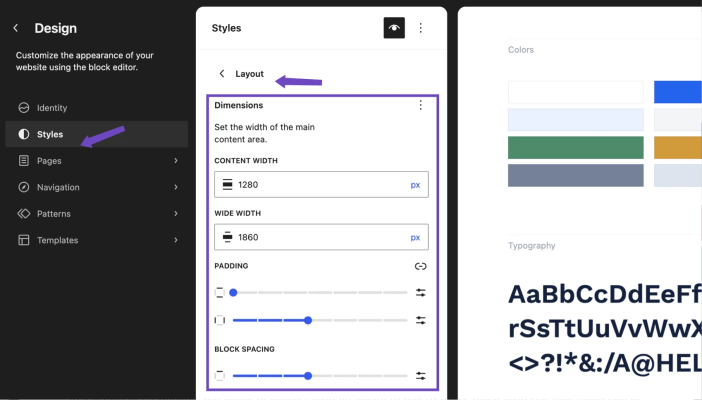Viewport: 702px width, 400px height.
Task: Click the wide width icon in field
Action: (227, 237)
